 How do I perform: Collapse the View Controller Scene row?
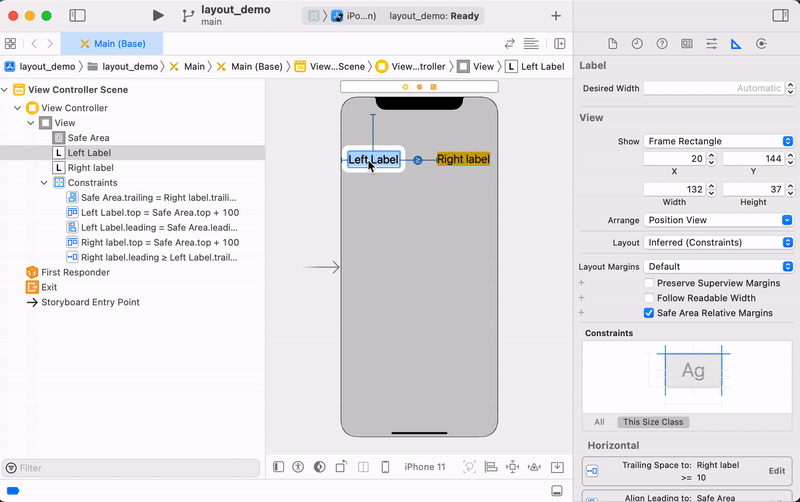pyautogui.click(x=5, y=90)
